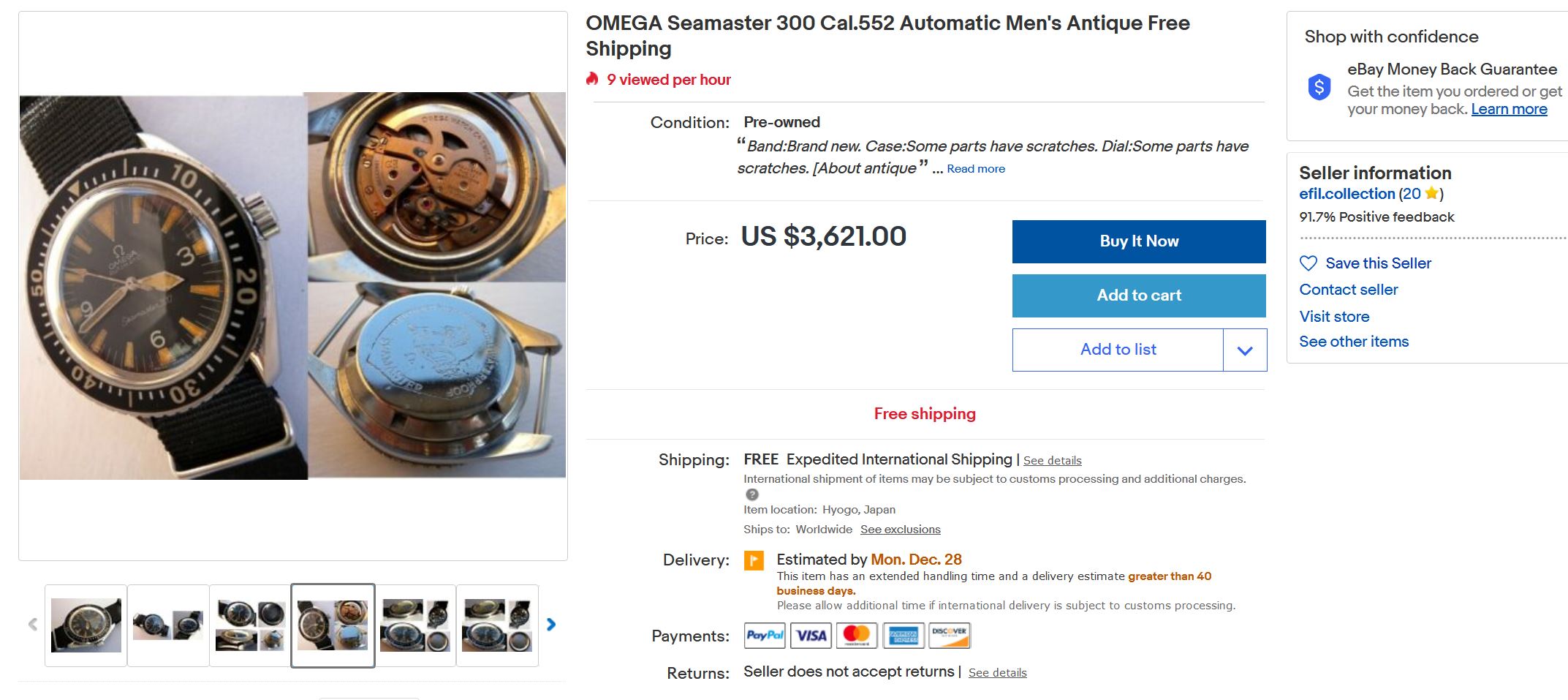The image size is (1568, 700).
Task: Click the Money Back Guarantee shield icon
Action: (x=1319, y=88)
